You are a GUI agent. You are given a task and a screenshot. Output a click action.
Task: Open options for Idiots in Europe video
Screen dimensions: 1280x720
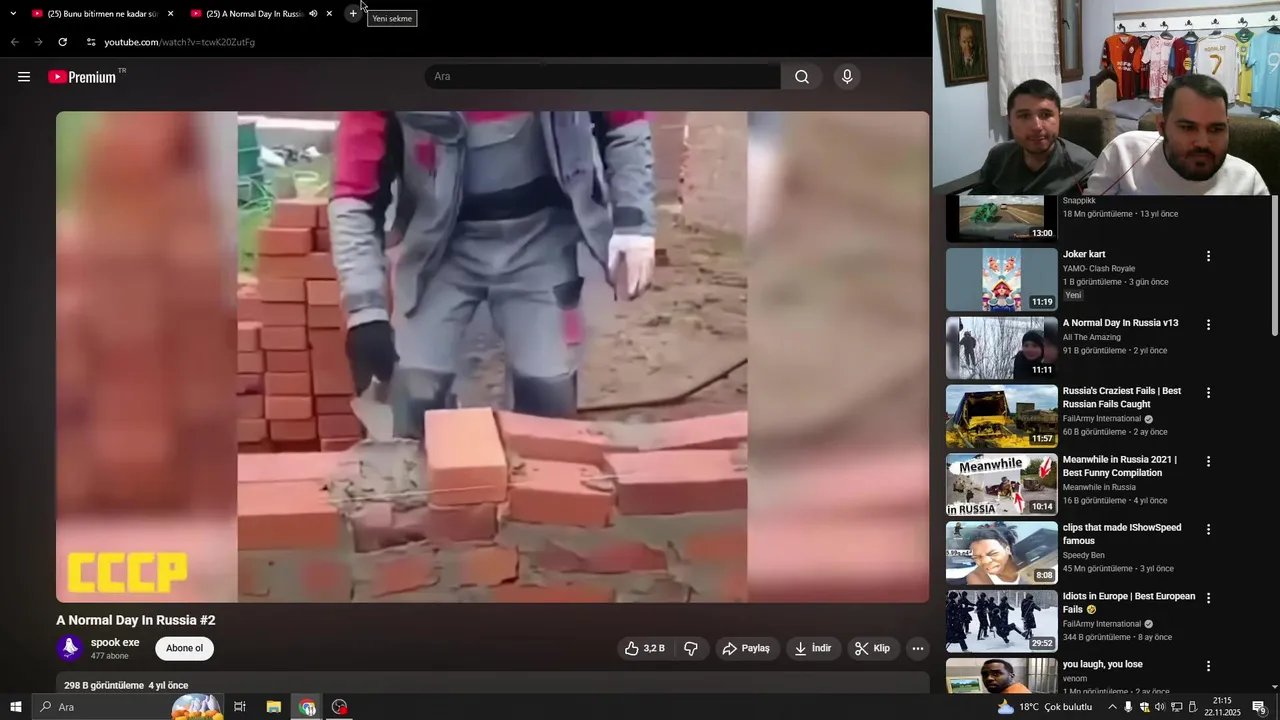pos(1208,598)
